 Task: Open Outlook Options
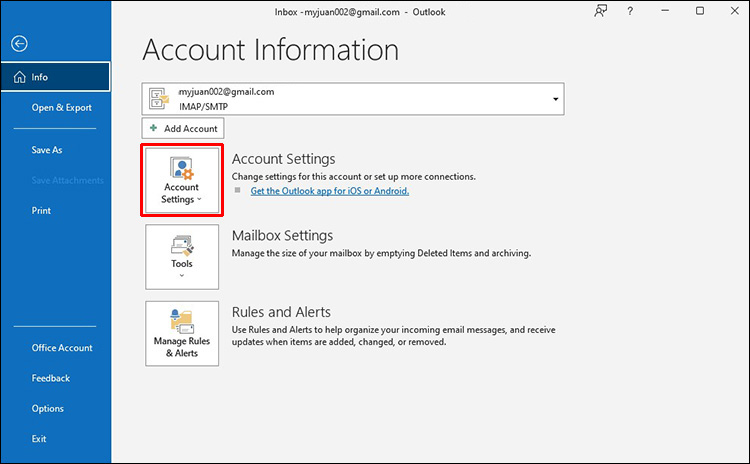pyautogui.click(x=47, y=408)
